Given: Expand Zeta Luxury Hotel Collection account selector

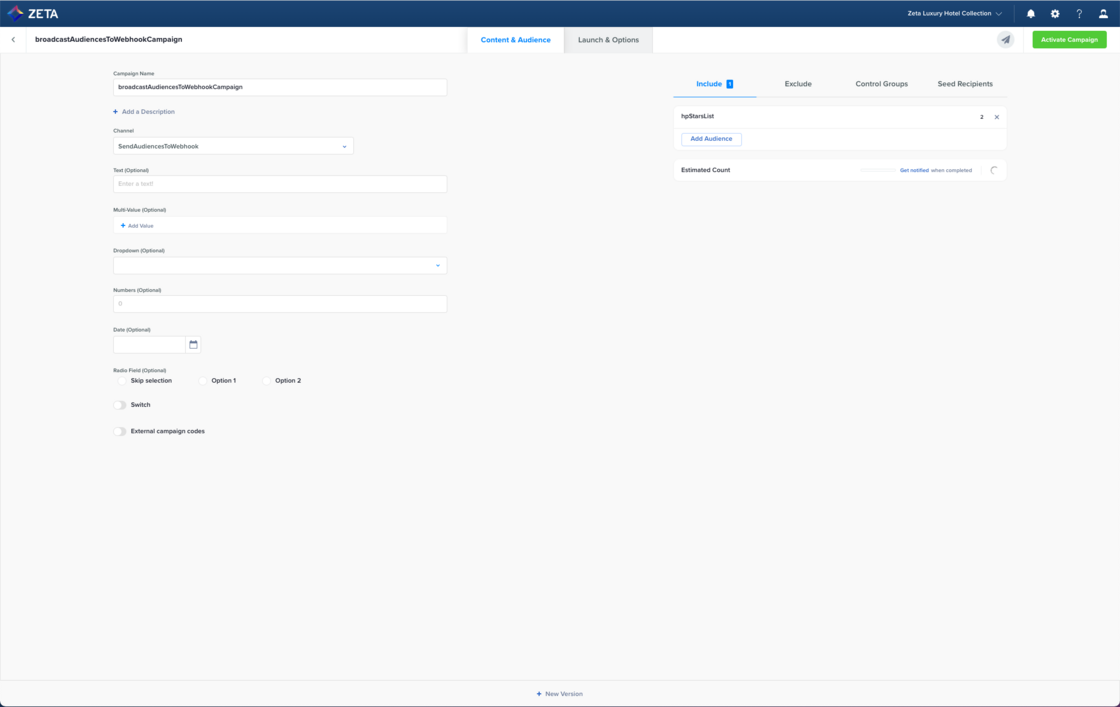Looking at the screenshot, I should 954,14.
